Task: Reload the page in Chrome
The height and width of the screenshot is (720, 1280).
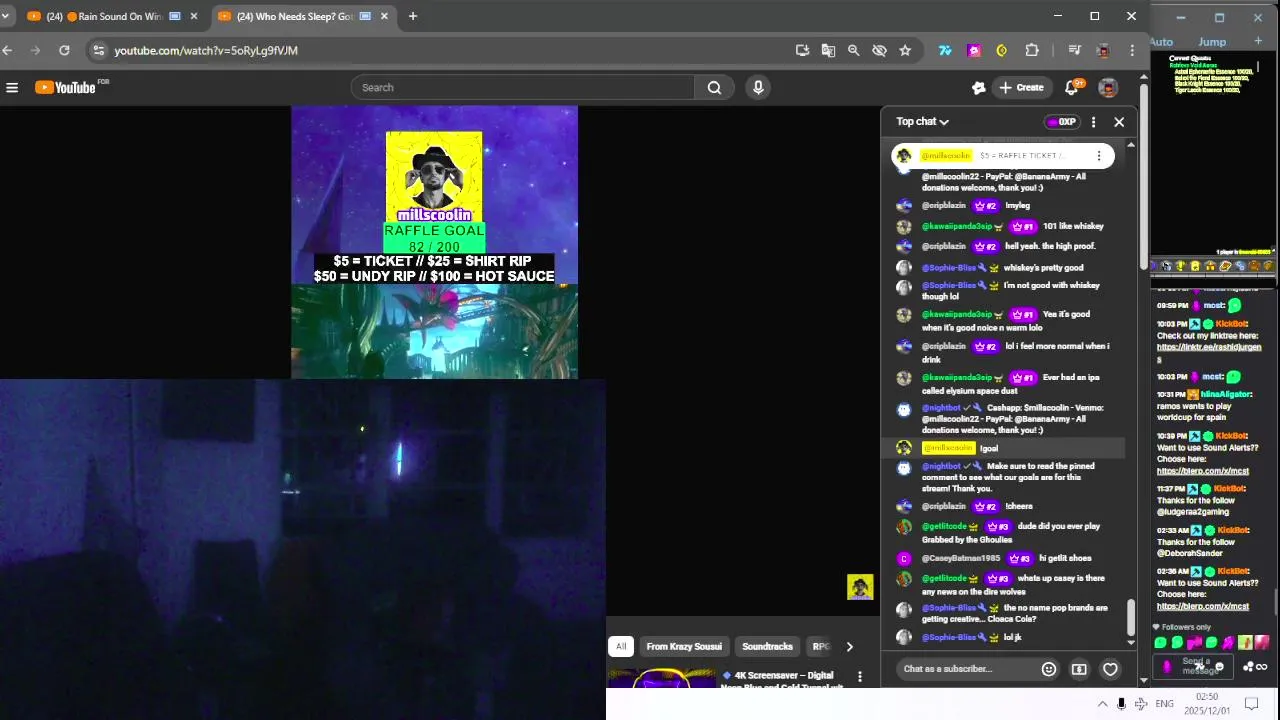Action: (64, 50)
